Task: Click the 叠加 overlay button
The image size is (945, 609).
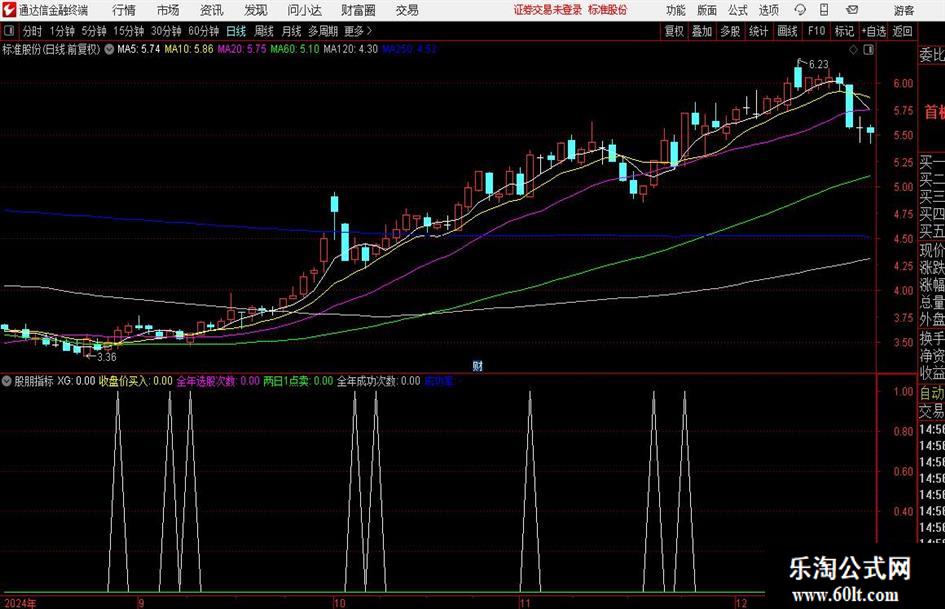Action: pos(702,31)
